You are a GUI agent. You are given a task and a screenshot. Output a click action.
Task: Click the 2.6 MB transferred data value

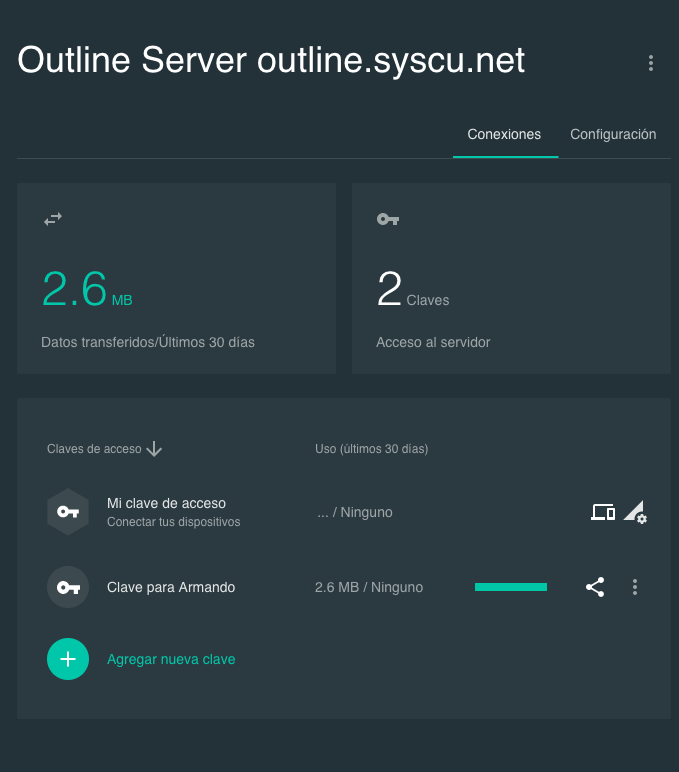[x=87, y=289]
